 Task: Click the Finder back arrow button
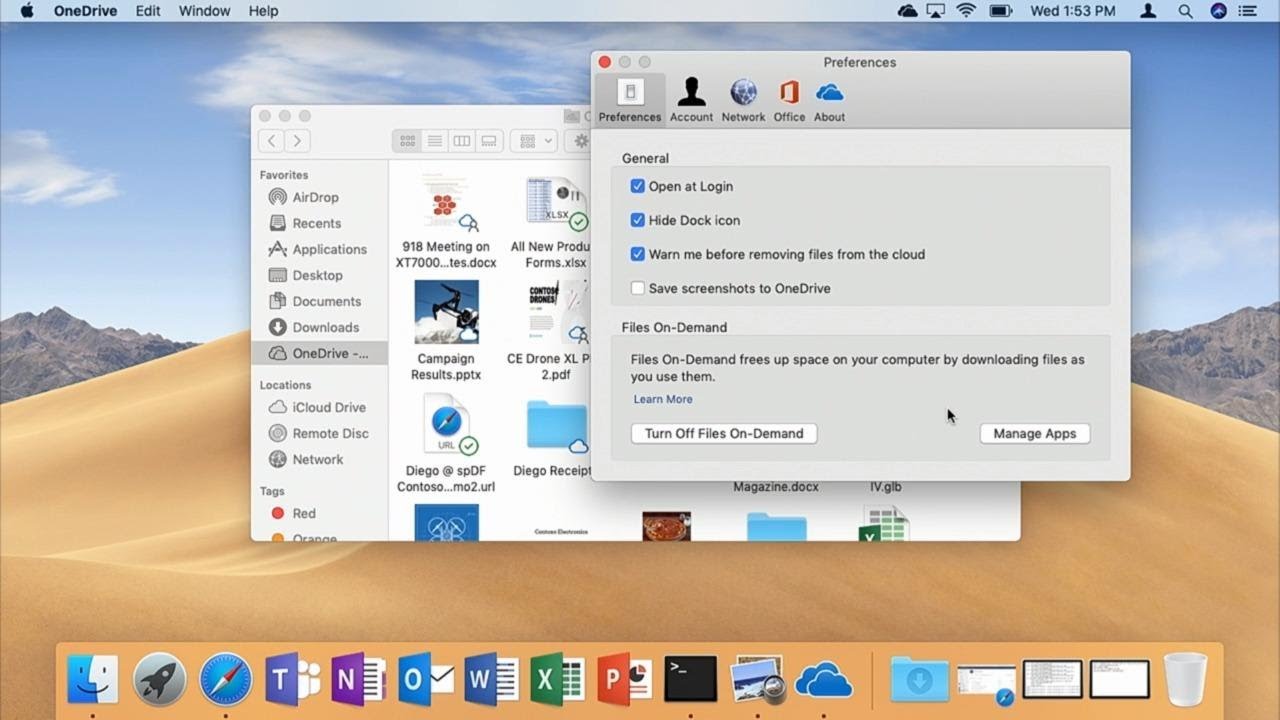coord(272,141)
